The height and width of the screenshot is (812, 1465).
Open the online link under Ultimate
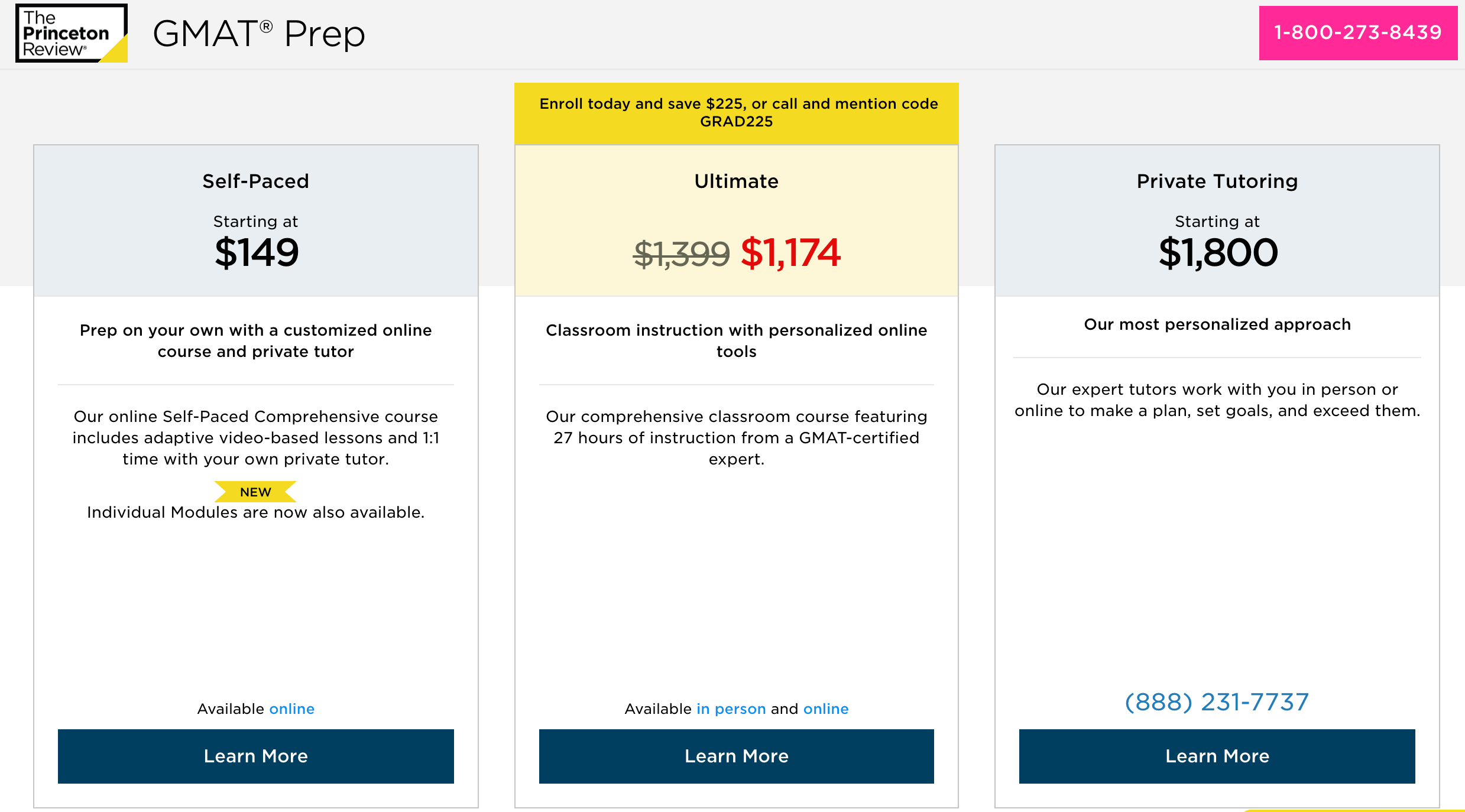(x=825, y=709)
